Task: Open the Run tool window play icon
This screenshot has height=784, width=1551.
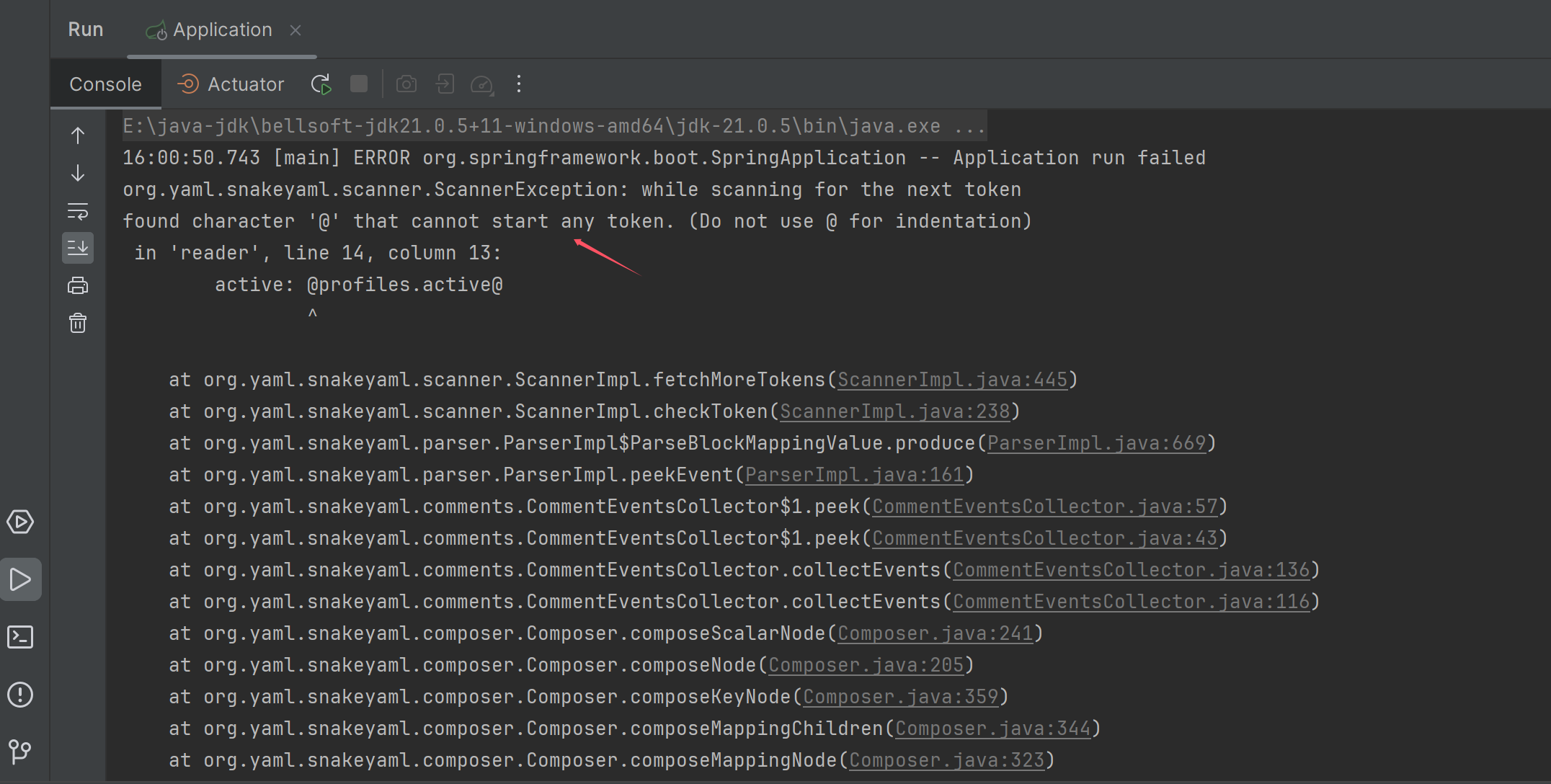Action: [x=21, y=579]
